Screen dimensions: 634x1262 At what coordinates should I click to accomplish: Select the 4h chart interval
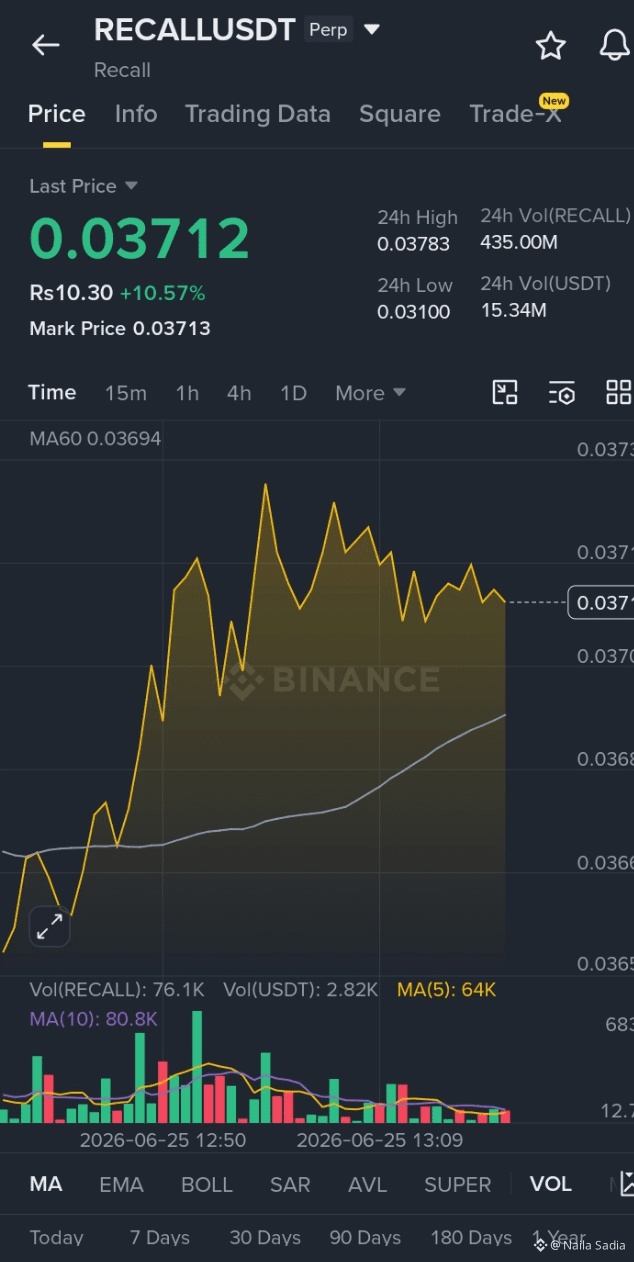pyautogui.click(x=239, y=393)
